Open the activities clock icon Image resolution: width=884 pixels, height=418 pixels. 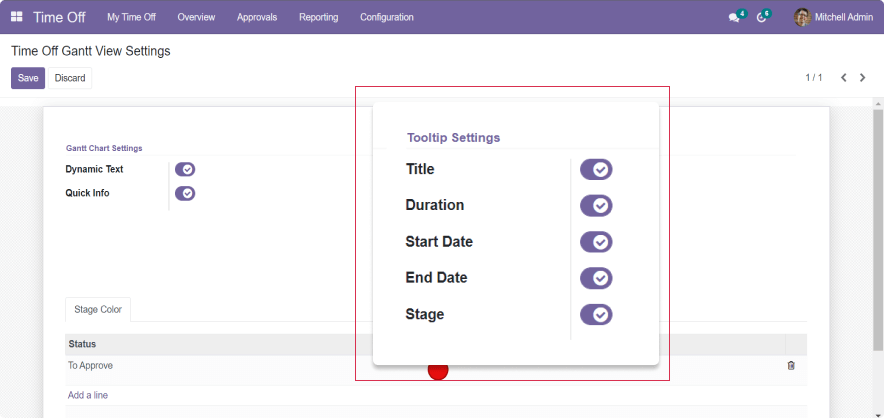click(762, 17)
